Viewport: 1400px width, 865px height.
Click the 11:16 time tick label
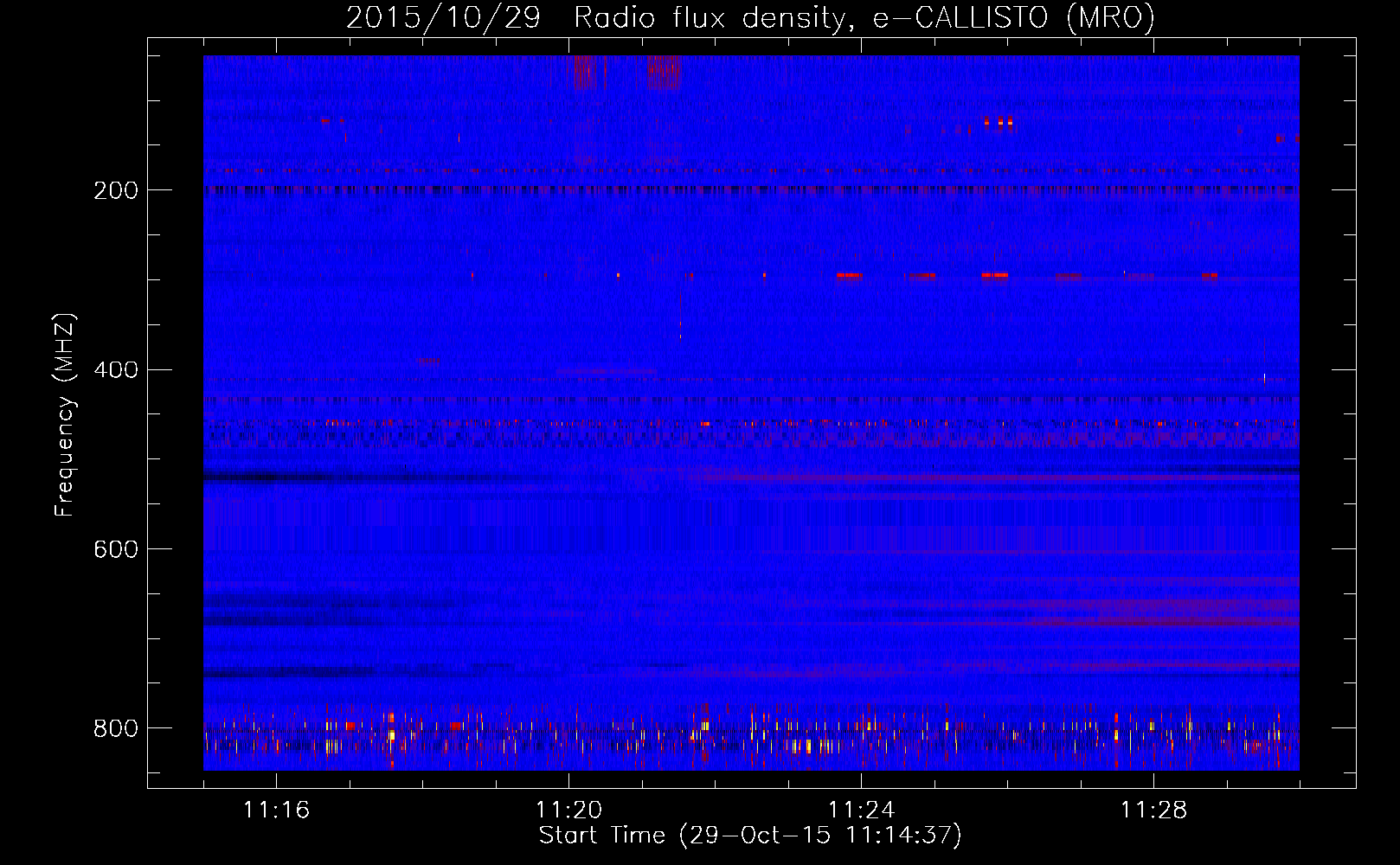point(276,811)
